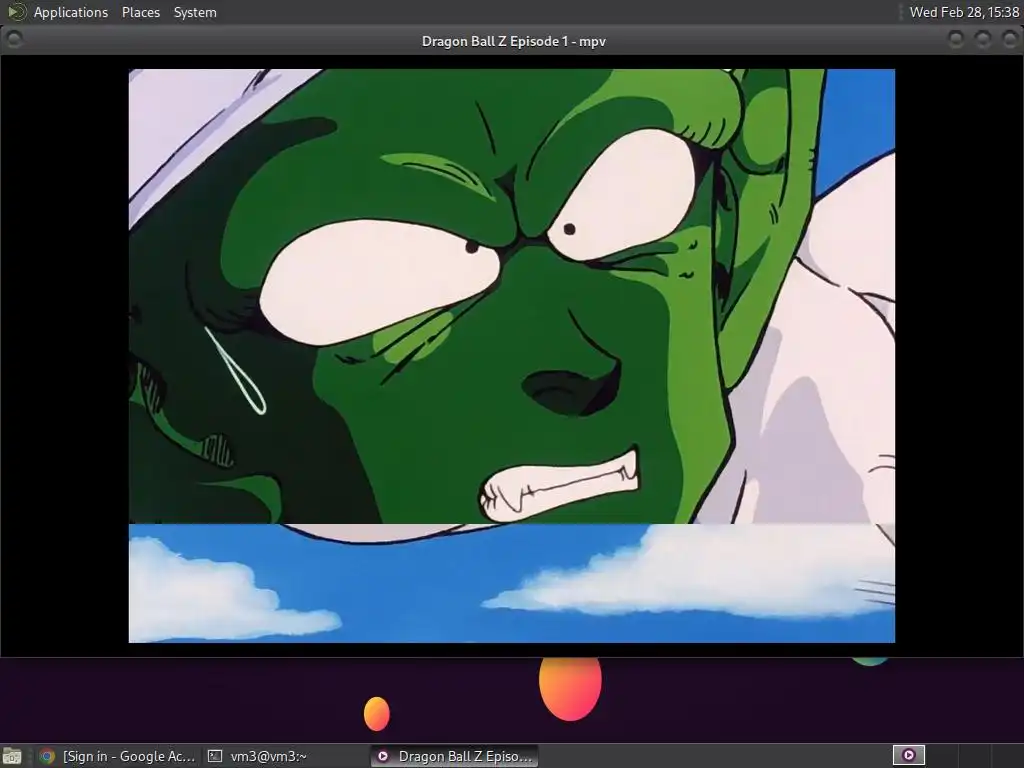Click the mpv video frame to focus playback
Image resolution: width=1024 pixels, height=768 pixels.
click(511, 355)
